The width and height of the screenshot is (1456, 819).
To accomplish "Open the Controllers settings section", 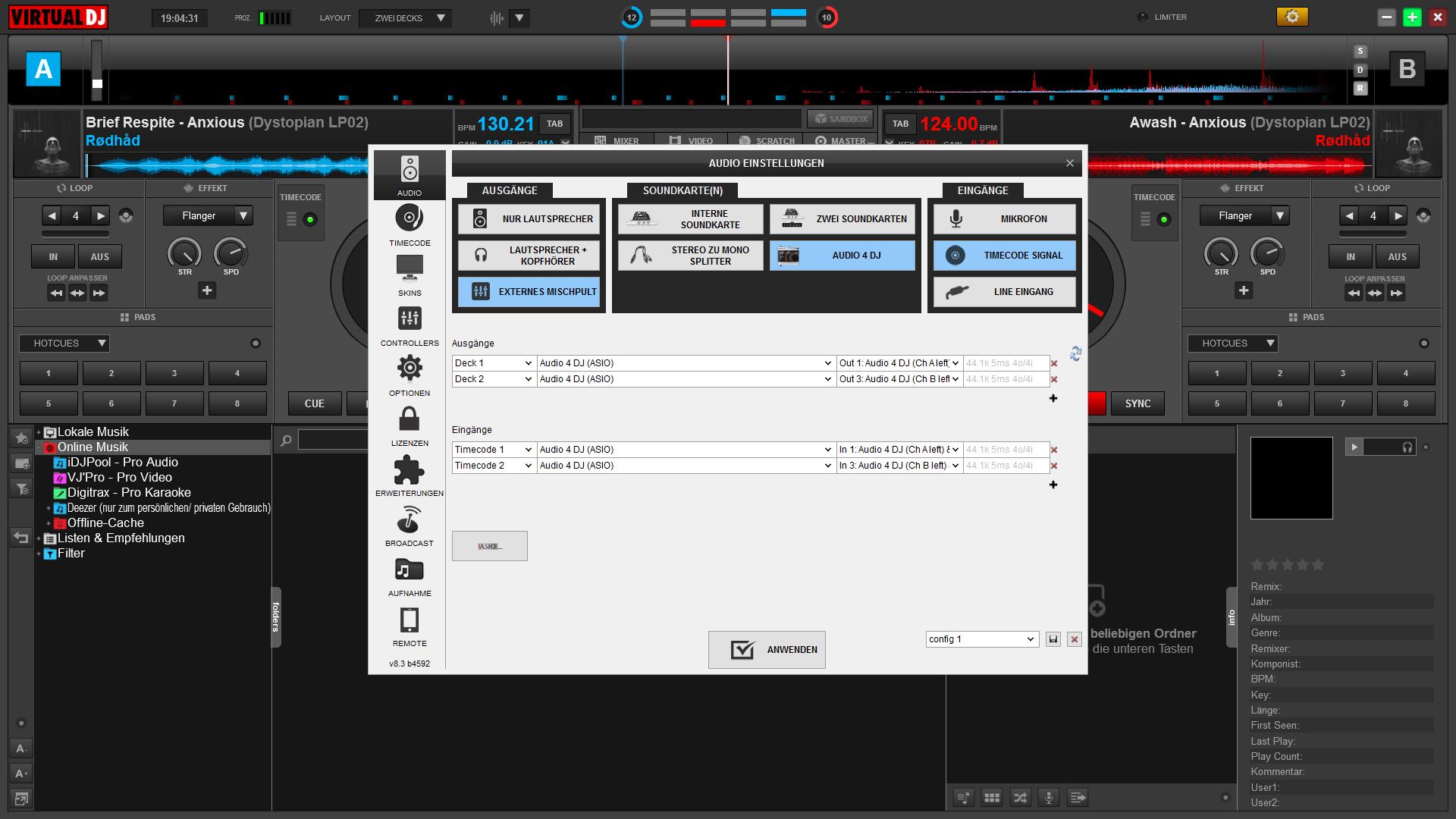I will tap(409, 325).
